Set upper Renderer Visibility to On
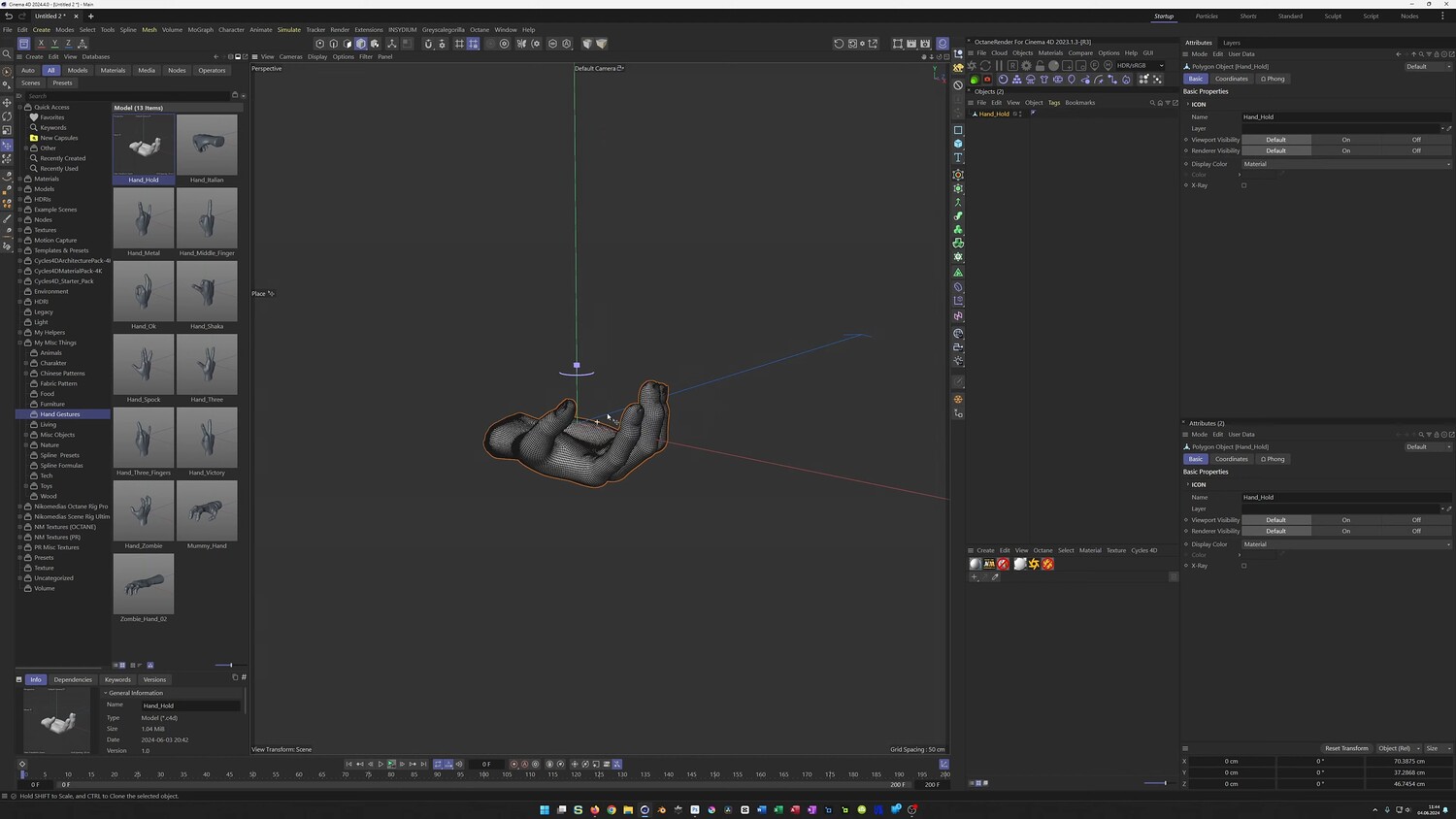 (1346, 150)
